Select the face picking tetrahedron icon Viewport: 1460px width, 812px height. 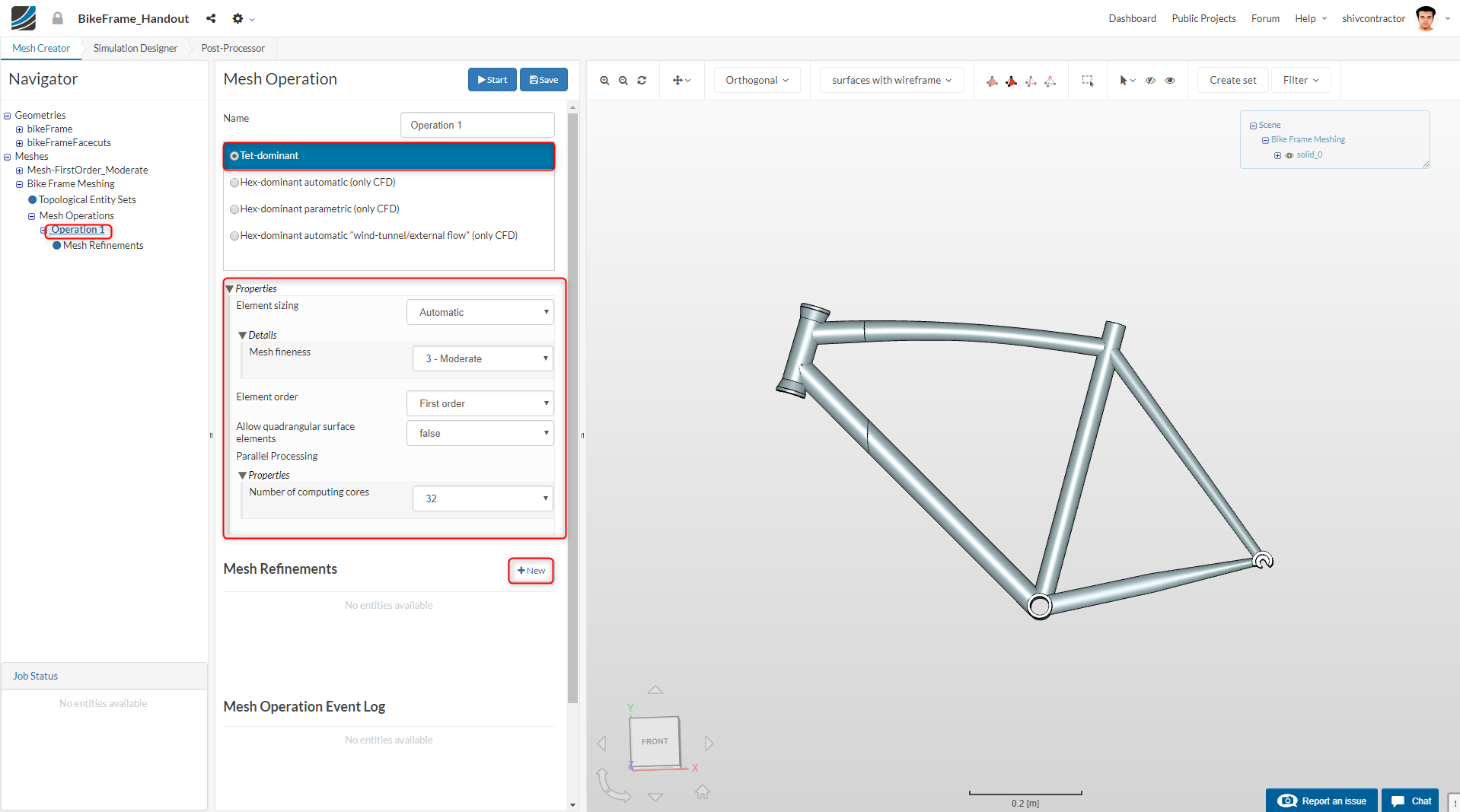tap(1011, 81)
